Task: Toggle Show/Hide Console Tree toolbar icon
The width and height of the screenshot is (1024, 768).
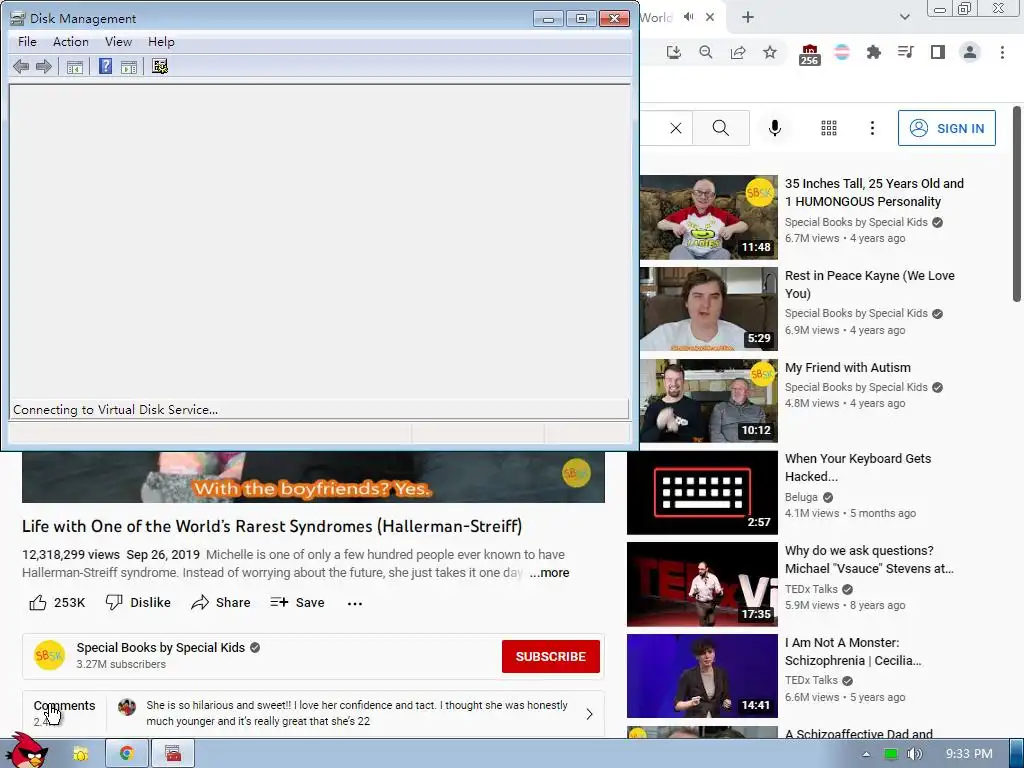Action: pyautogui.click(x=74, y=67)
